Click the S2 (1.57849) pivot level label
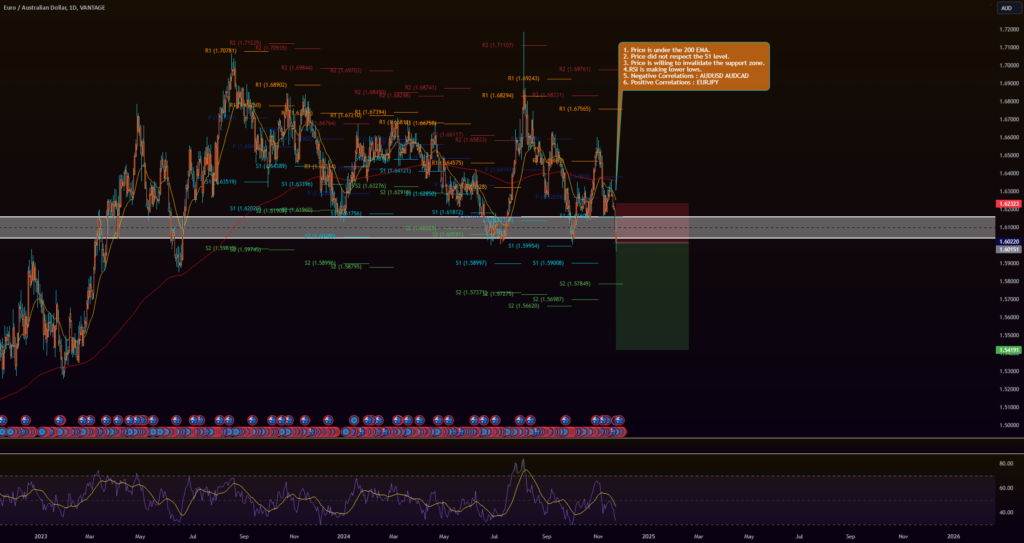Image resolution: width=1024 pixels, height=543 pixels. point(576,284)
